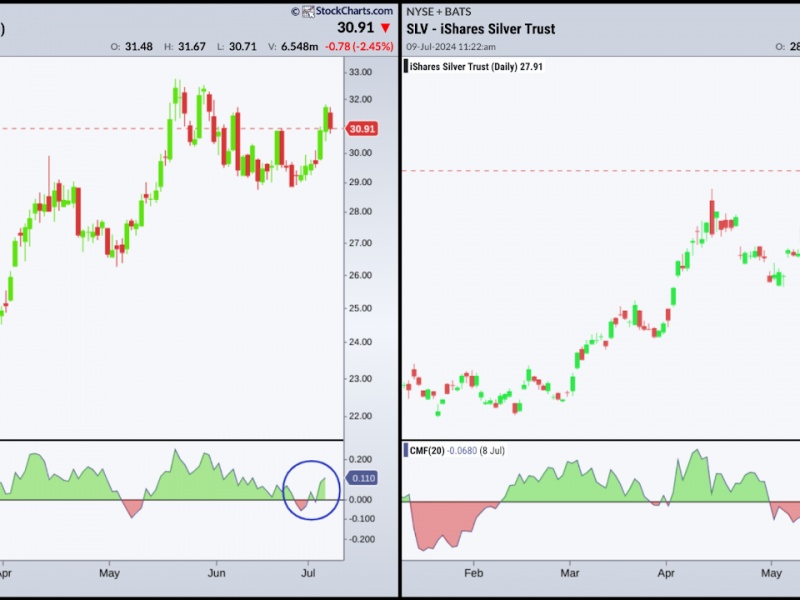Click the CMF(20) indicator label in the SLV chart
The image size is (800, 600).
(x=427, y=451)
